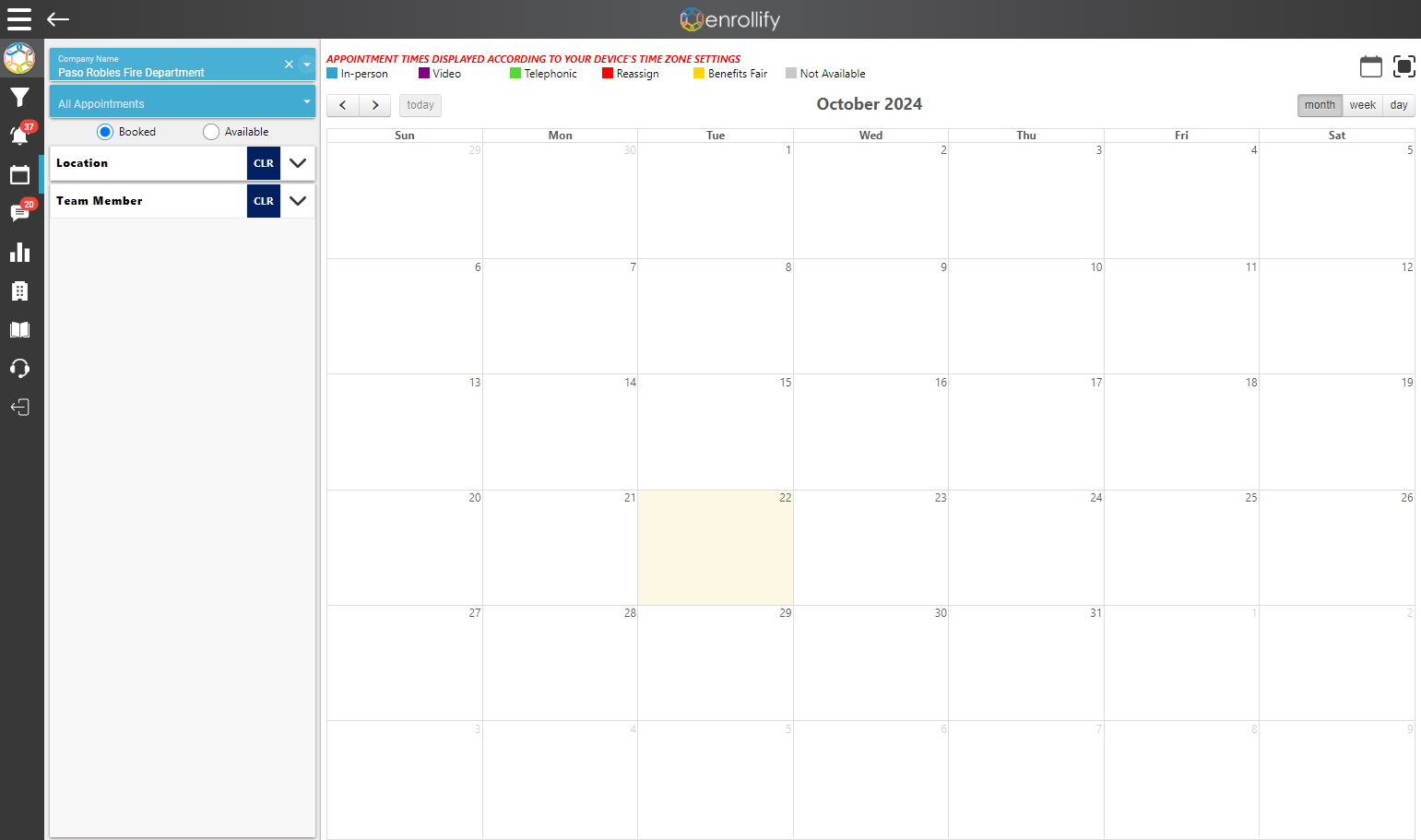The image size is (1421, 840).
Task: Click the today button
Action: 420,105
